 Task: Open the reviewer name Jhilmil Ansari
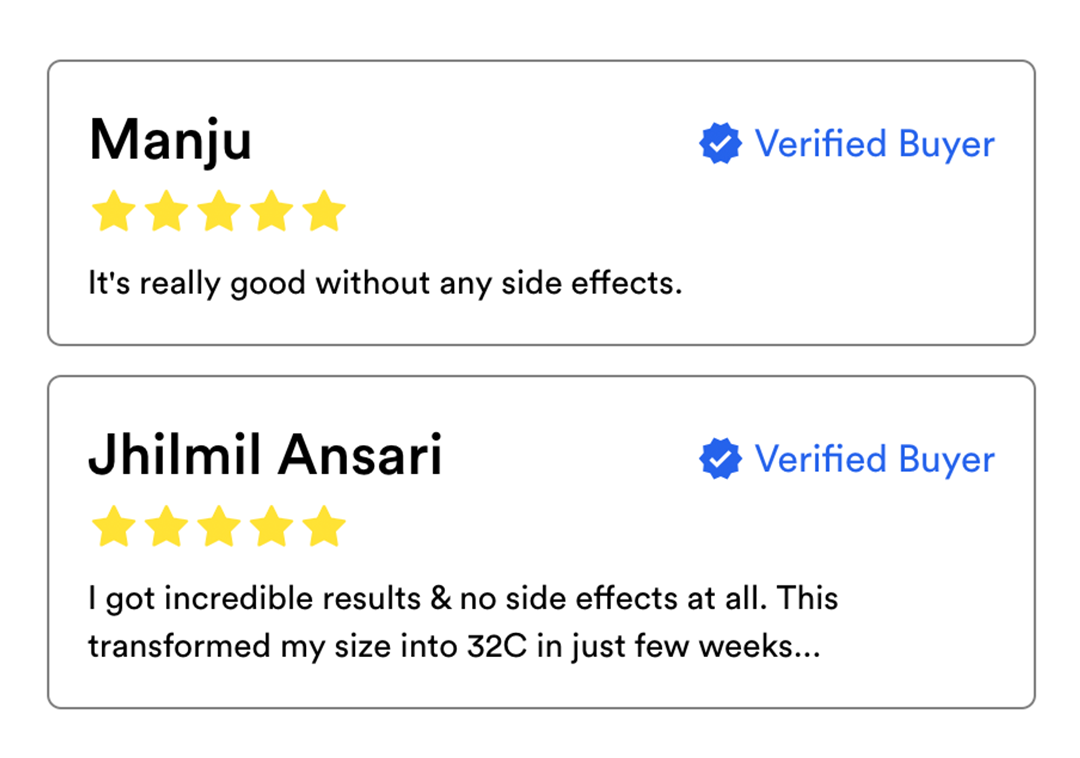pos(265,456)
